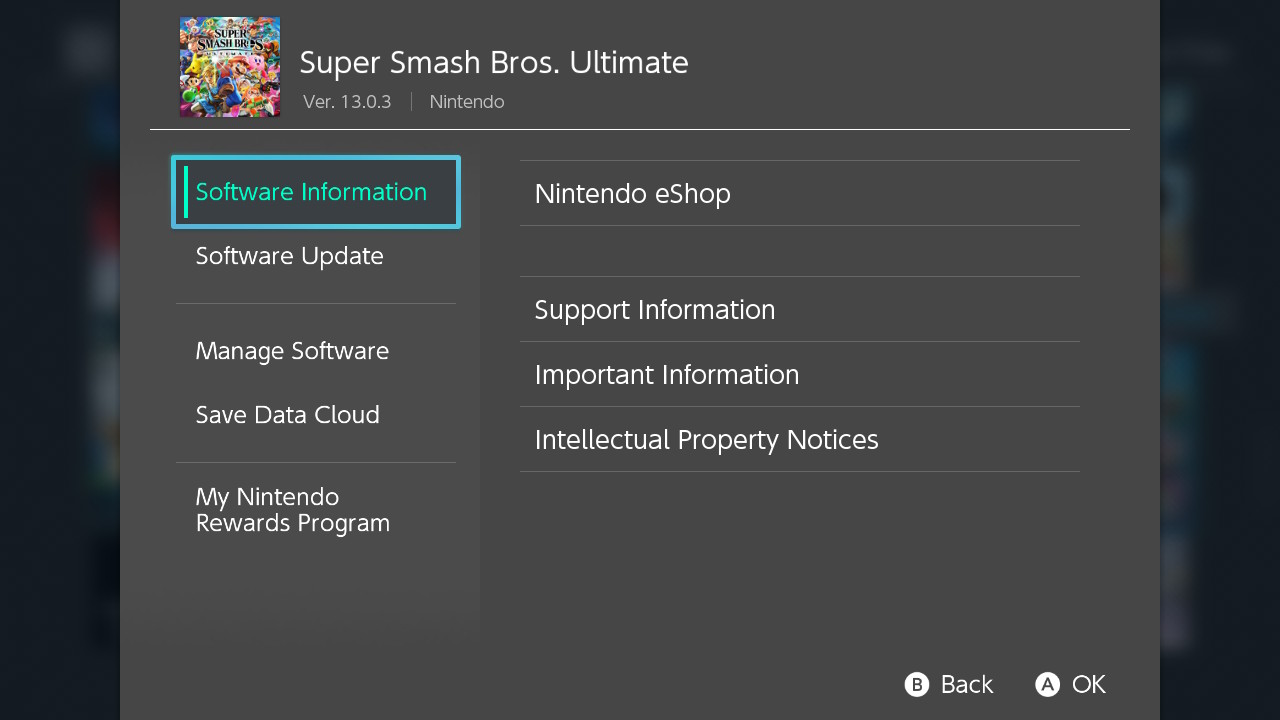This screenshot has height=720, width=1280.
Task: Select the Software Information menu item
Action: [x=316, y=192]
